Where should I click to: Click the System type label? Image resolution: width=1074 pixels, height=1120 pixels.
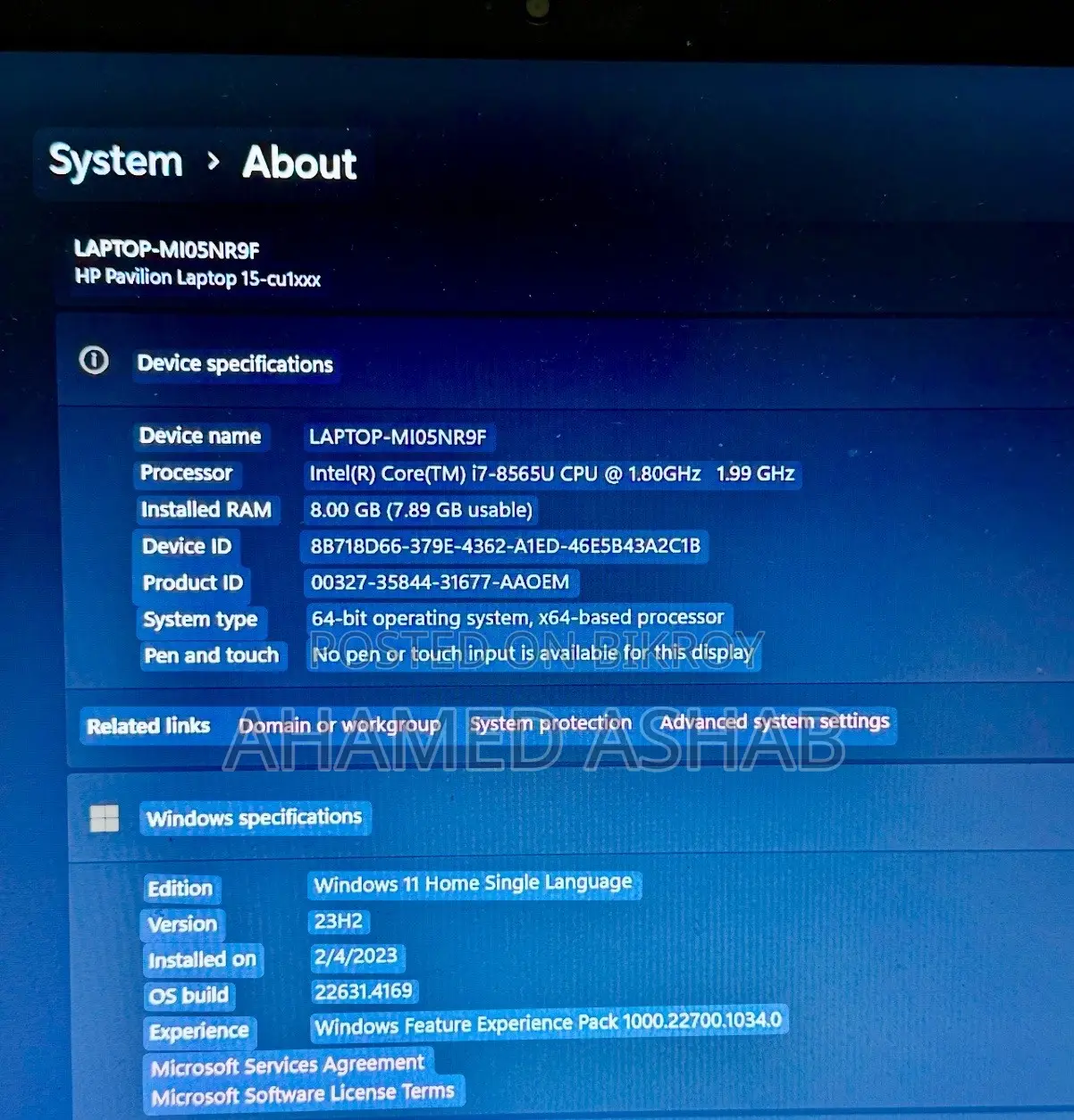200,619
